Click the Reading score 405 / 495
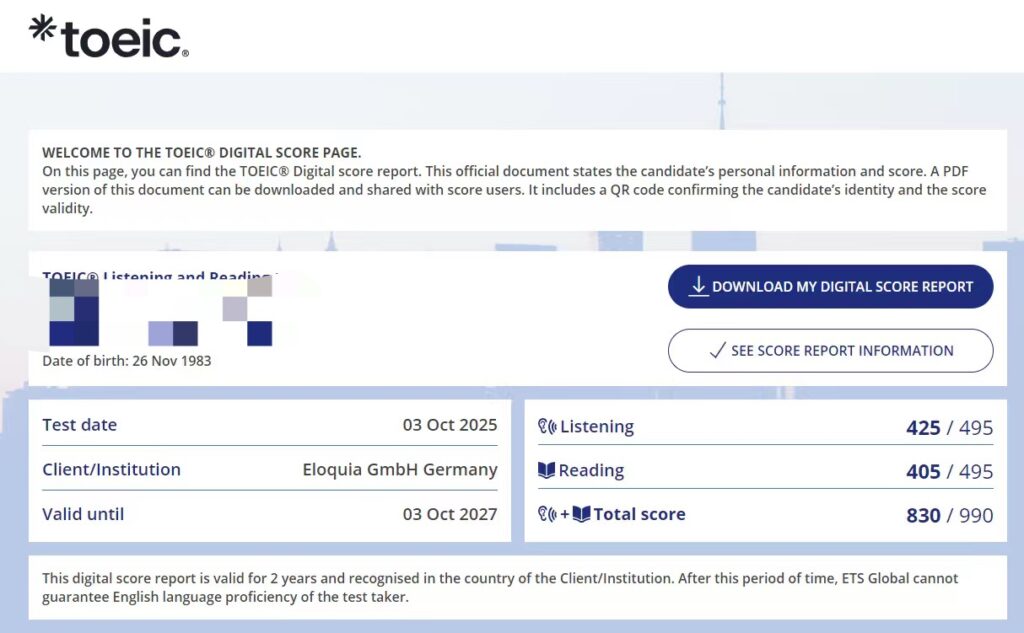 pyautogui.click(x=949, y=472)
